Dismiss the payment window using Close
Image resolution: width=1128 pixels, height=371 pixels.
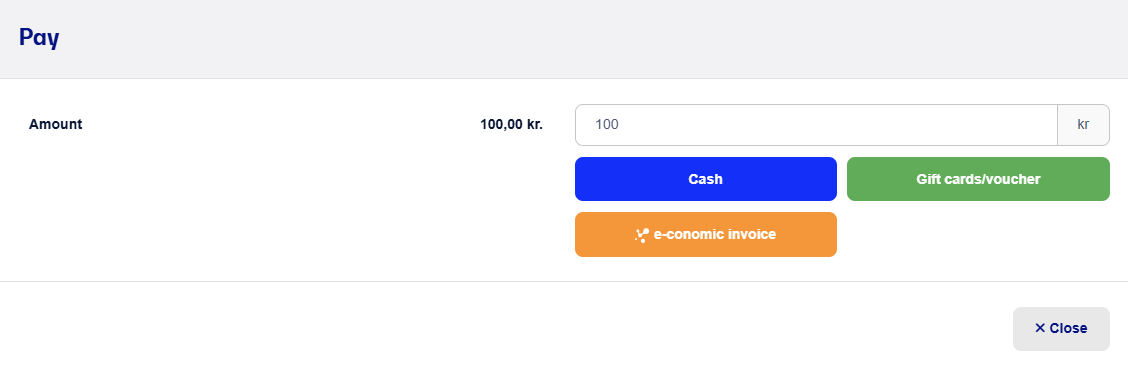pos(1061,329)
